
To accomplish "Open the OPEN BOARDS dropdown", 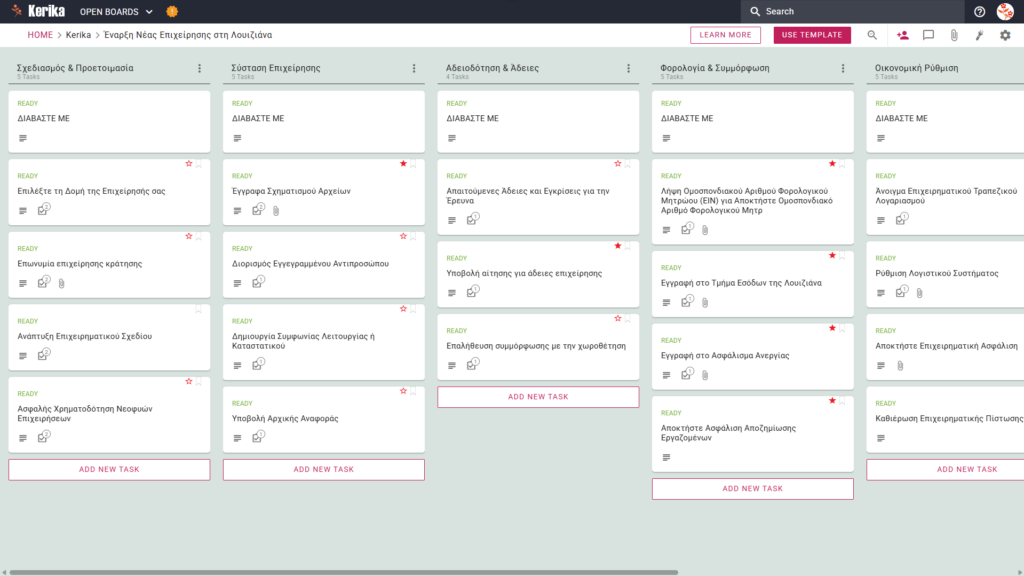I will 116,12.
